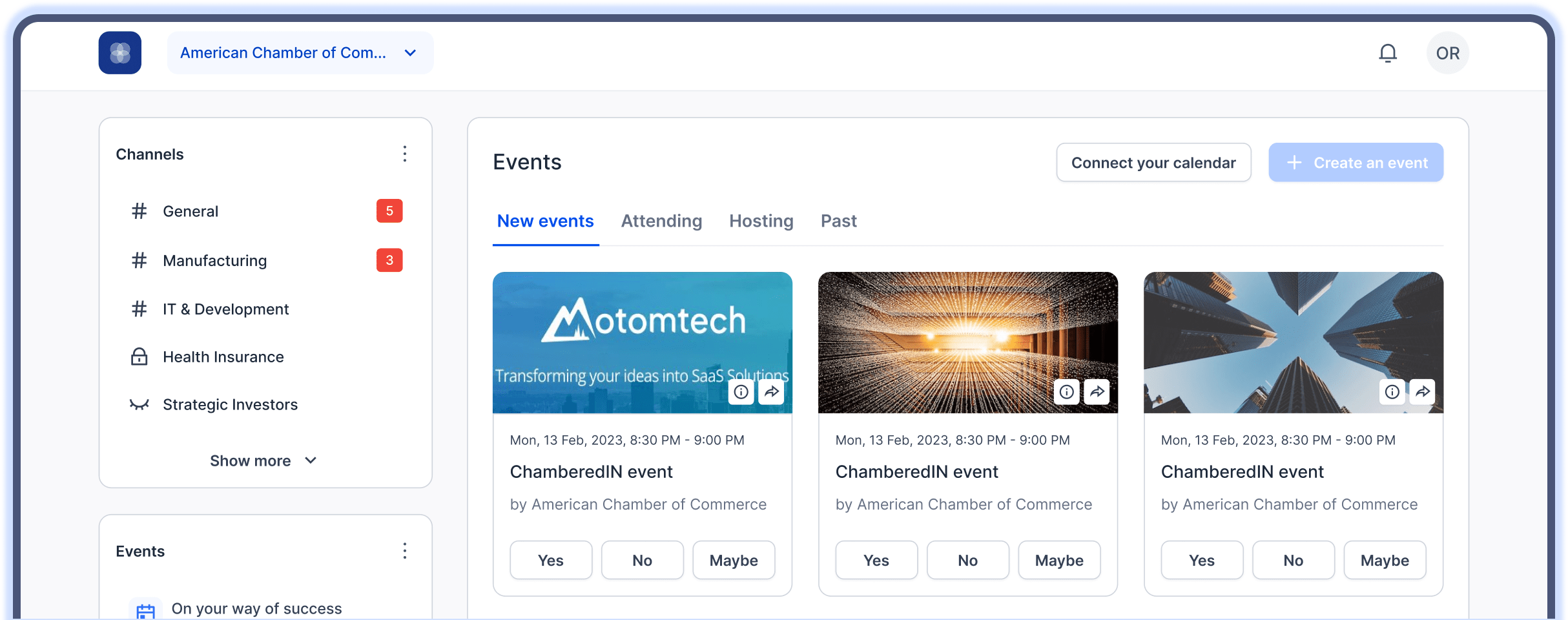Screen dimensions: 1568x620
Task: Open the Channels options kebab menu
Action: tap(405, 154)
